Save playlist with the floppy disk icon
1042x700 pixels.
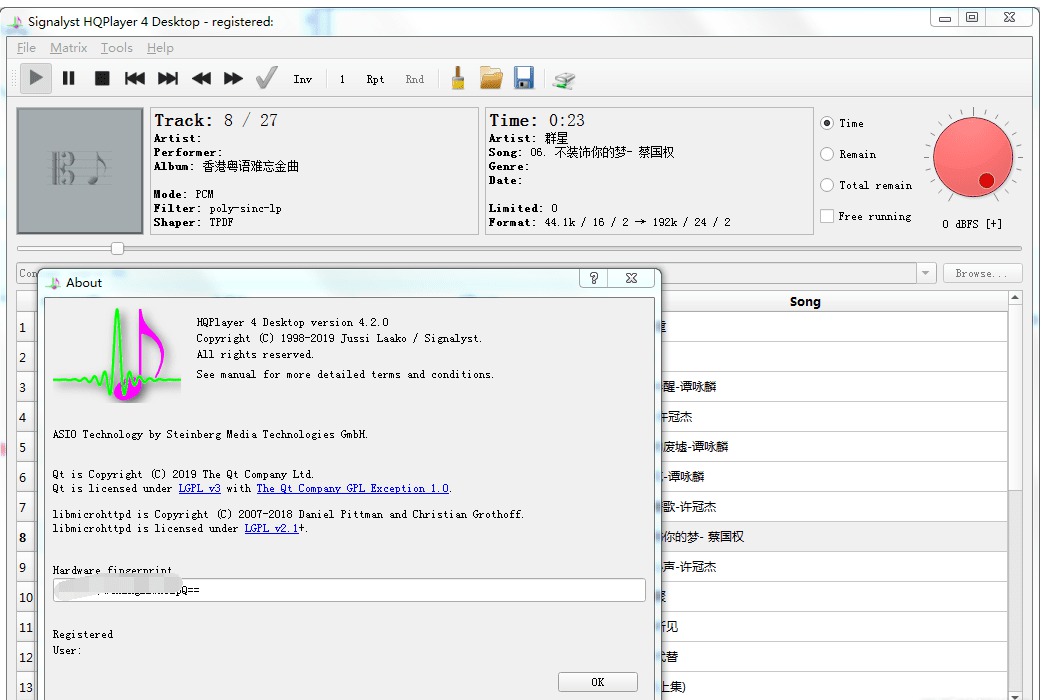[524, 78]
